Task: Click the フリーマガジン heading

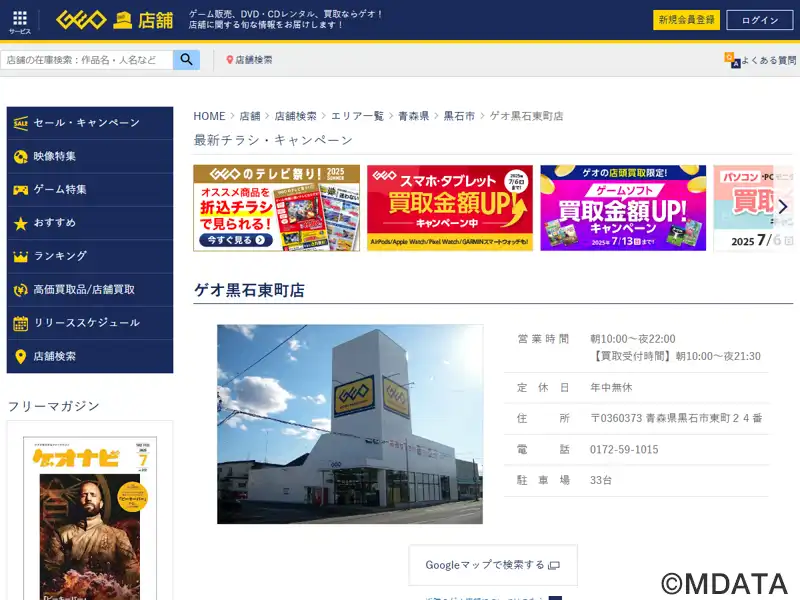Action: pos(54,407)
